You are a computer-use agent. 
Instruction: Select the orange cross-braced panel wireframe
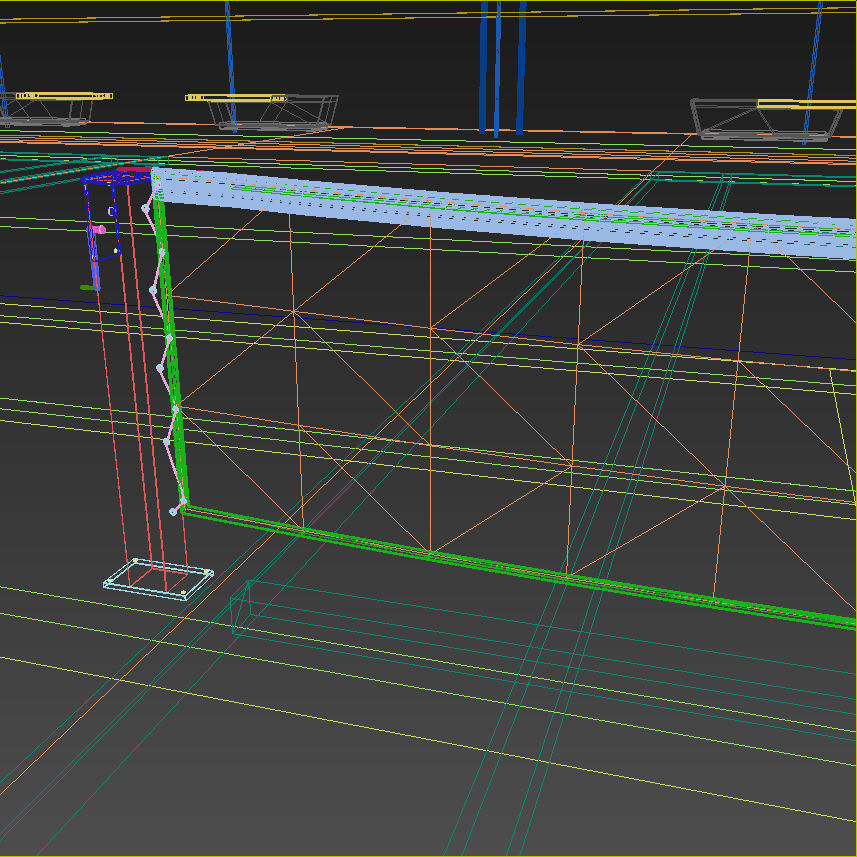click(x=514, y=404)
